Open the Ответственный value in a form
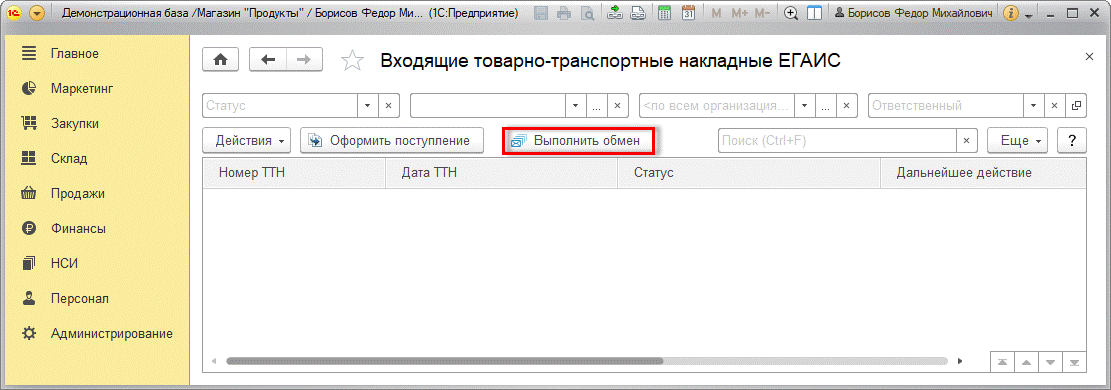This screenshot has width=1111, height=390. click(x=1076, y=106)
